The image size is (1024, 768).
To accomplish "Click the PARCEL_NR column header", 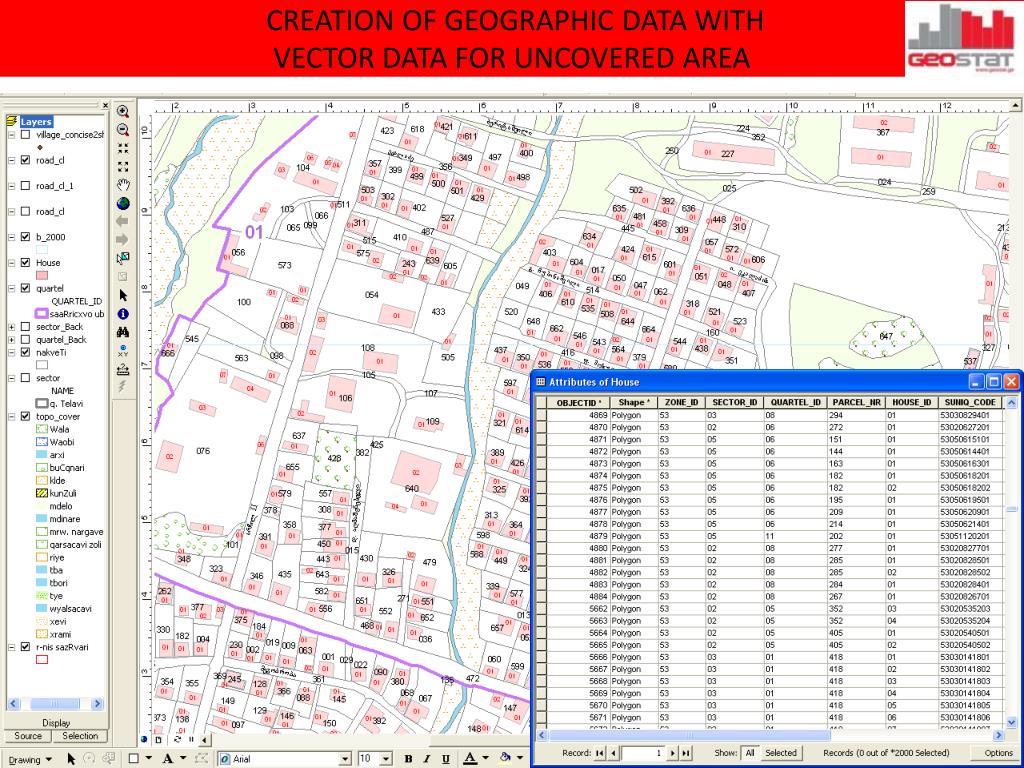I will [856, 403].
